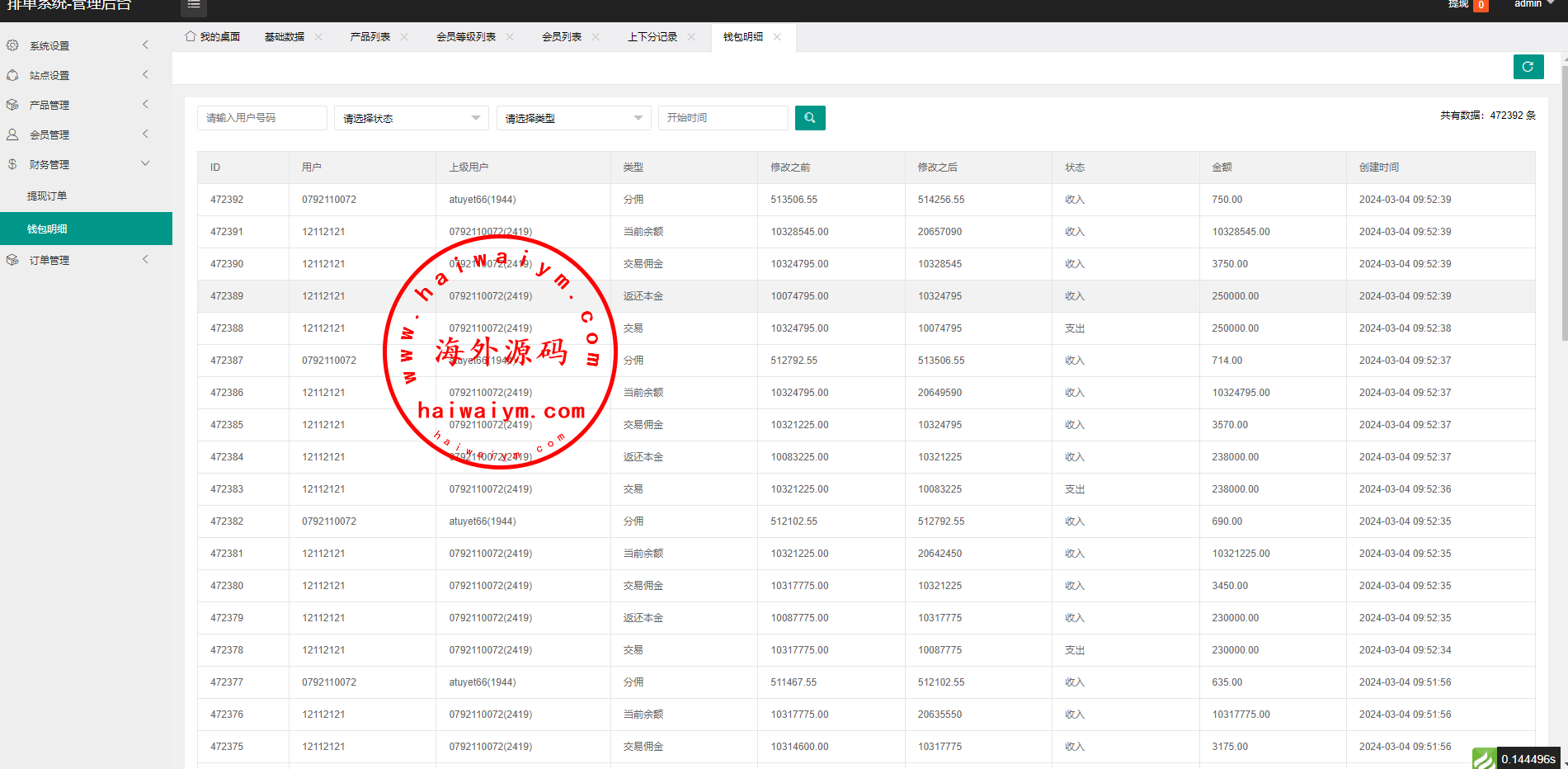Select 钱包明细 in the sidebar

(47, 229)
